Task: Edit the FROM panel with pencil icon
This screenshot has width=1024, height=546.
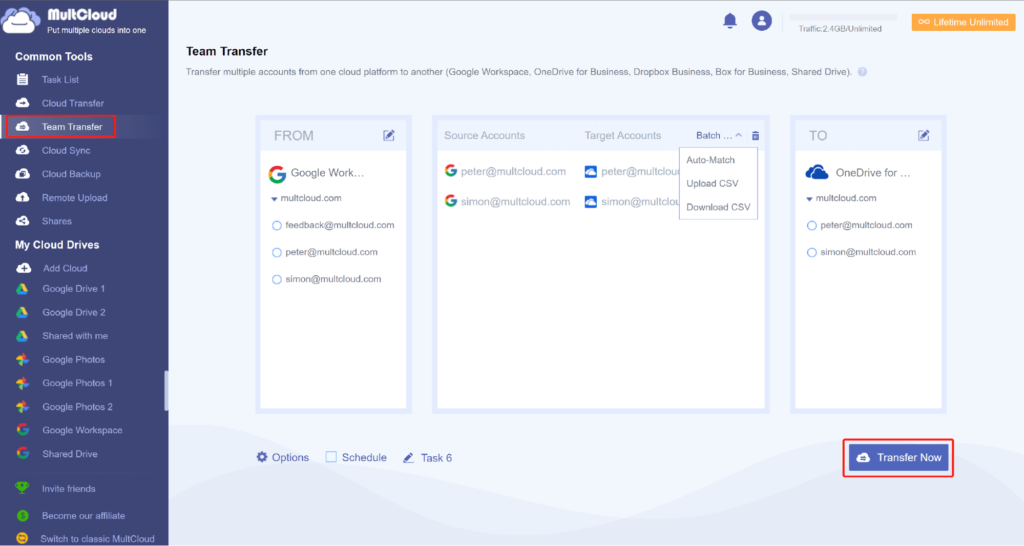Action: (389, 135)
